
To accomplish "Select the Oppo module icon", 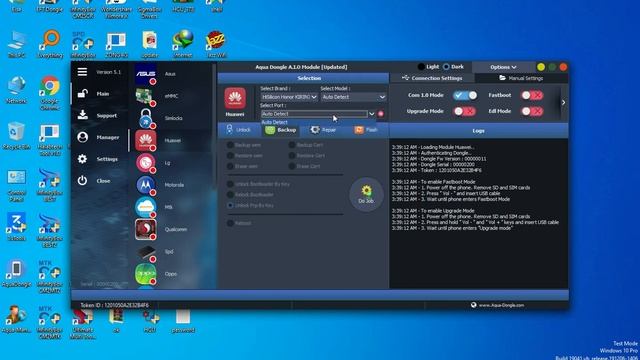I will [x=146, y=274].
